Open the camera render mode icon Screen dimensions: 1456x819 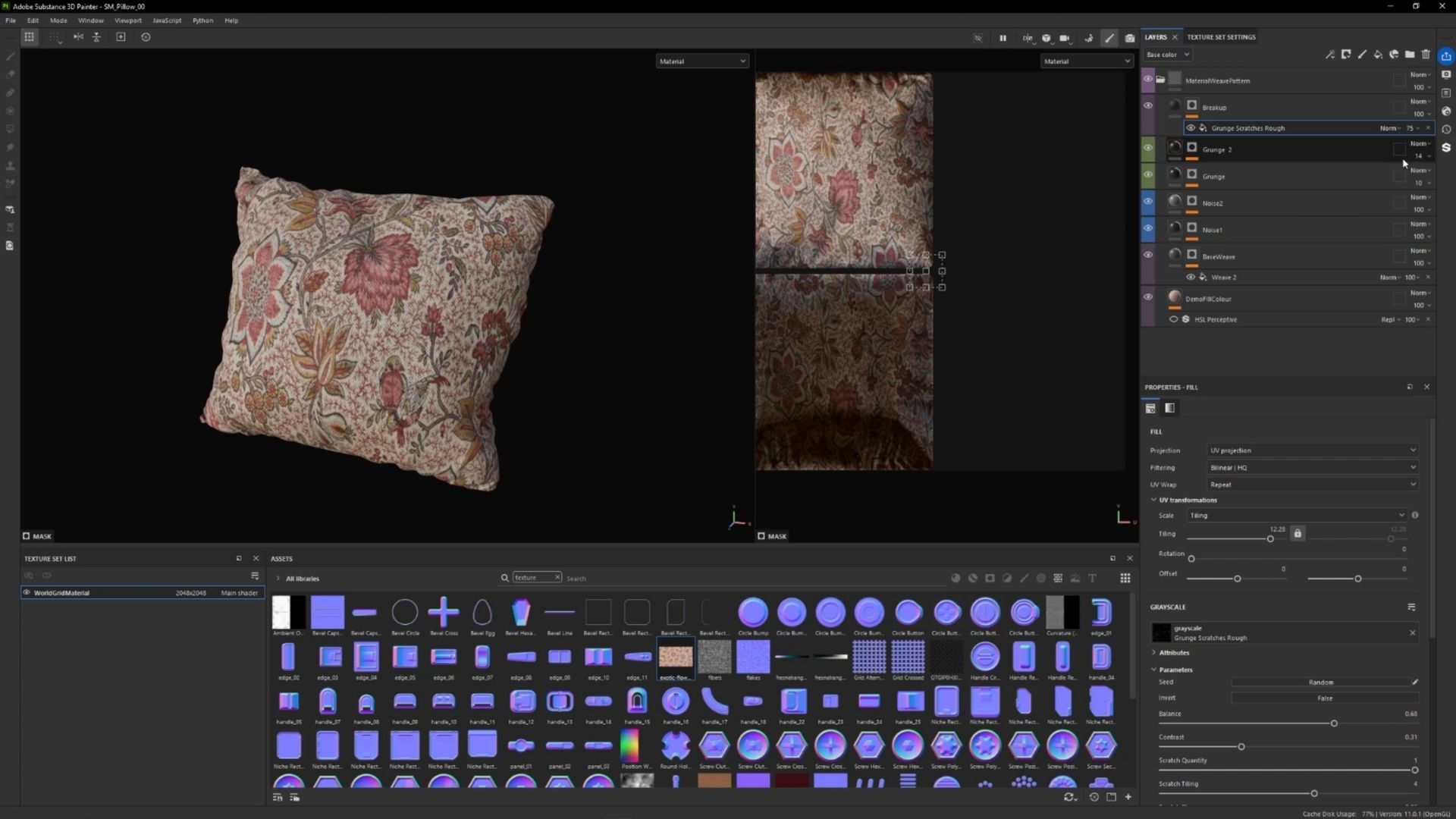click(1130, 37)
